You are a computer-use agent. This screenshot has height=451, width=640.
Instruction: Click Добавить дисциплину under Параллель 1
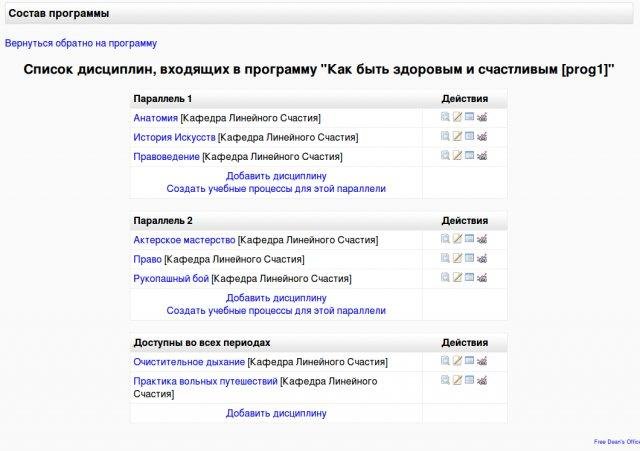(276, 176)
